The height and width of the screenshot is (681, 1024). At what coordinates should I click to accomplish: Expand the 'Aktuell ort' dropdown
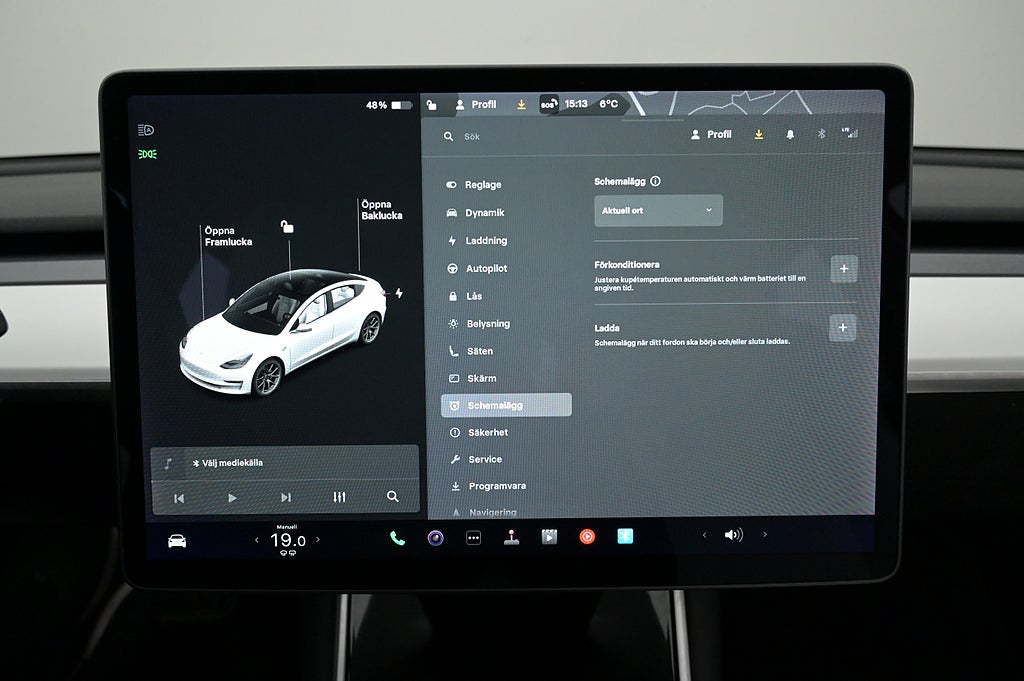pos(658,210)
